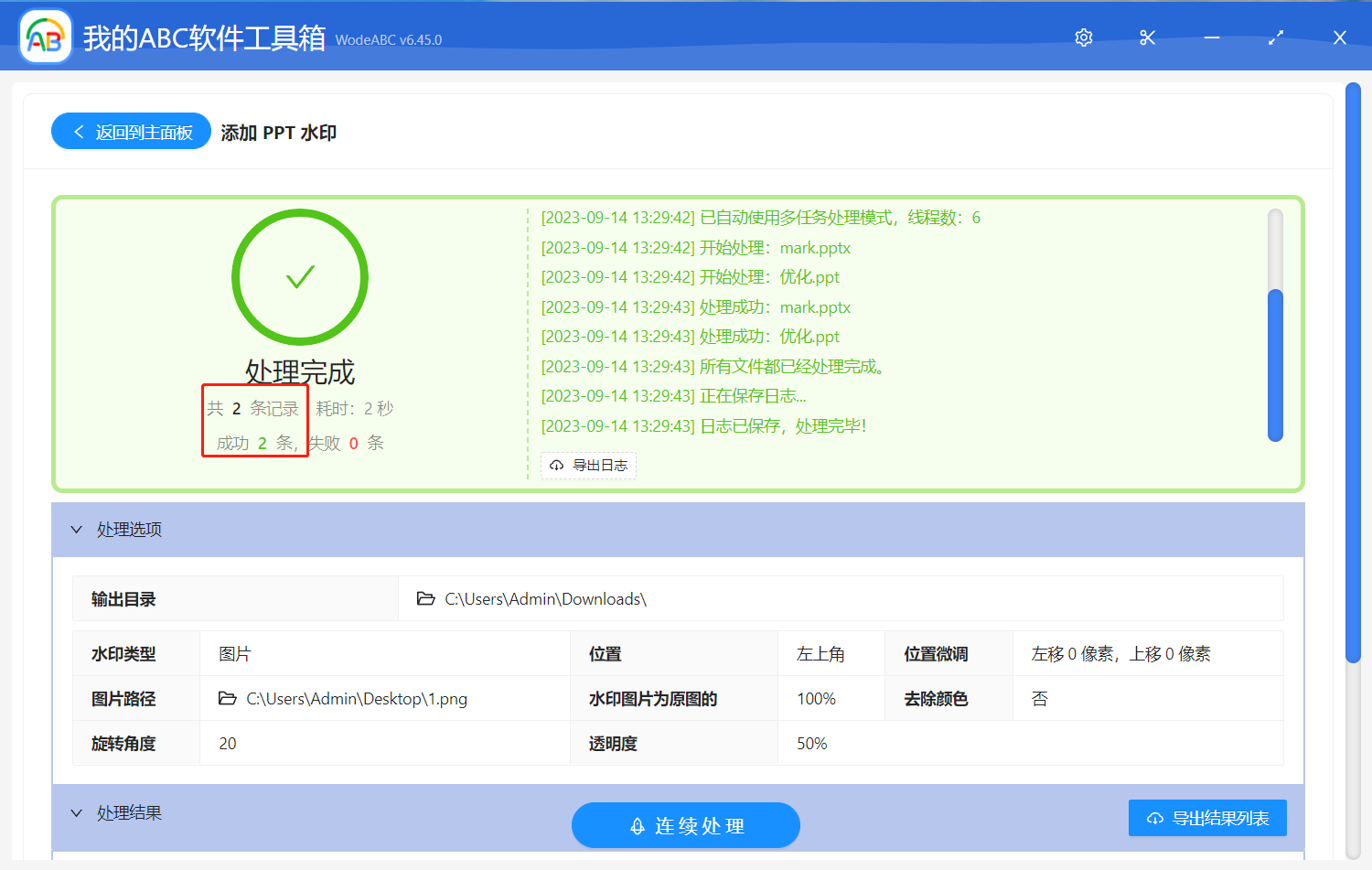Change 去除颜色 option from 否
Screen dimensions: 1372x870
(x=1040, y=698)
